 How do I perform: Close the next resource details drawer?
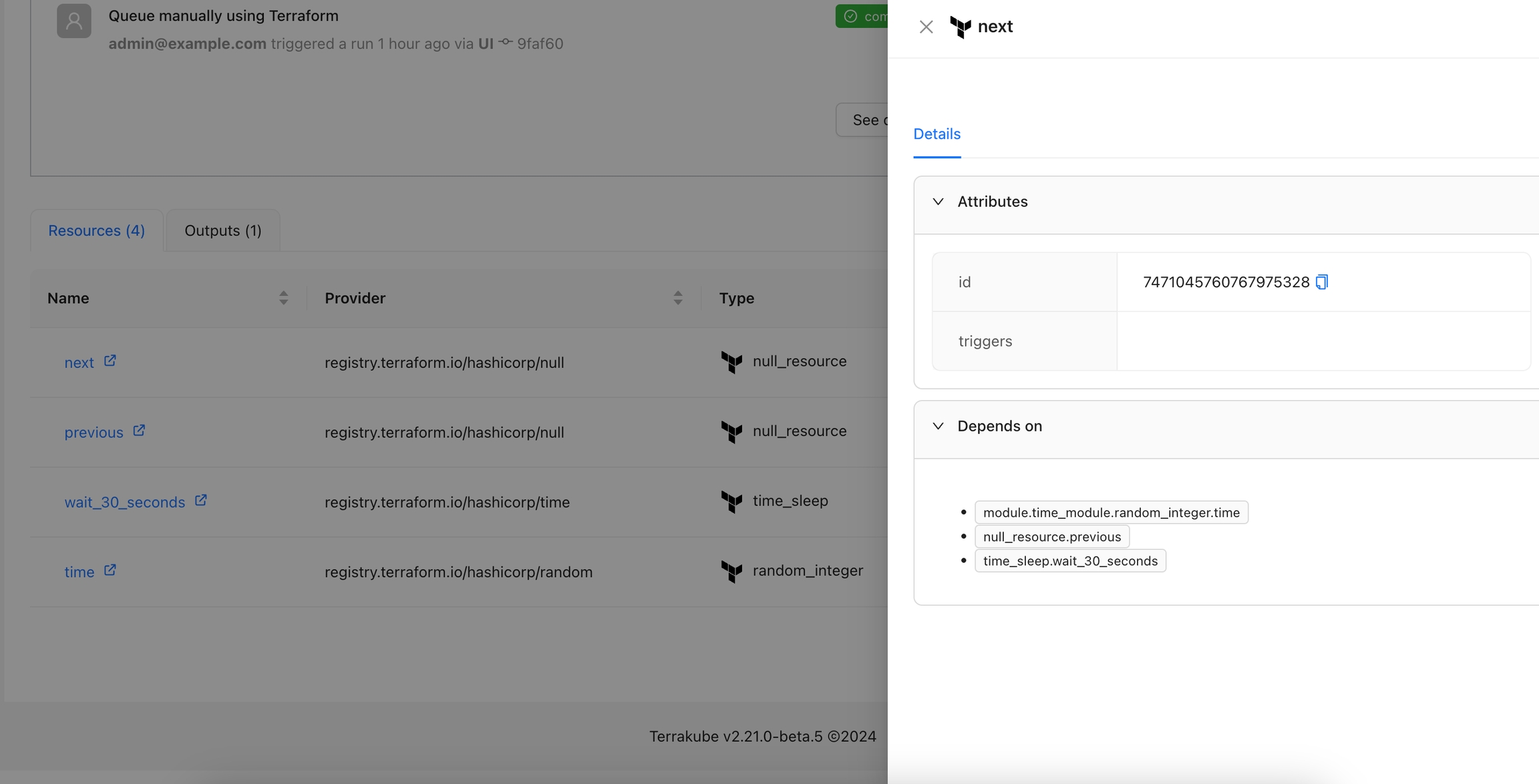click(926, 27)
